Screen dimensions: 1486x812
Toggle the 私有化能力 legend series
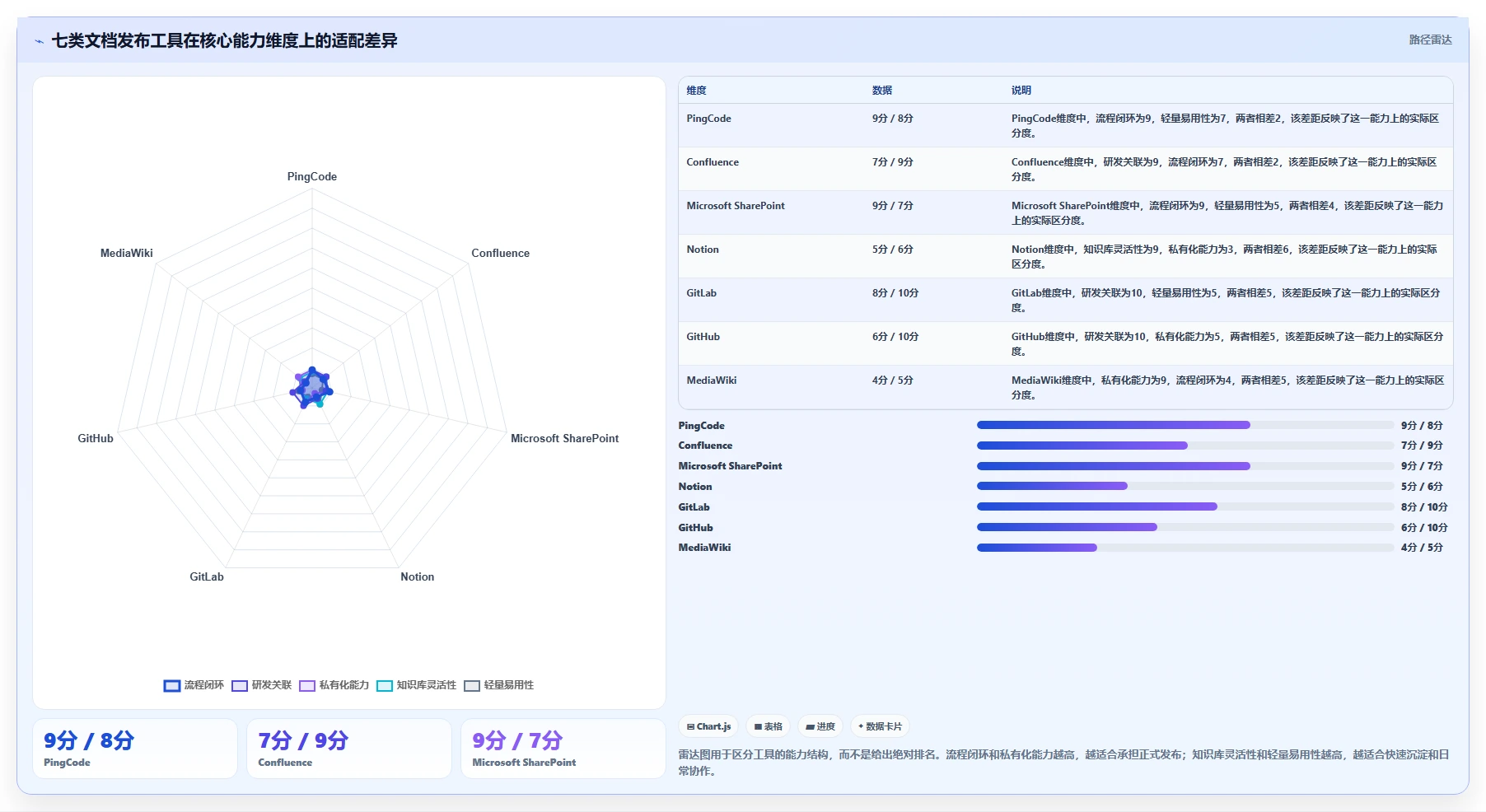[x=334, y=685]
